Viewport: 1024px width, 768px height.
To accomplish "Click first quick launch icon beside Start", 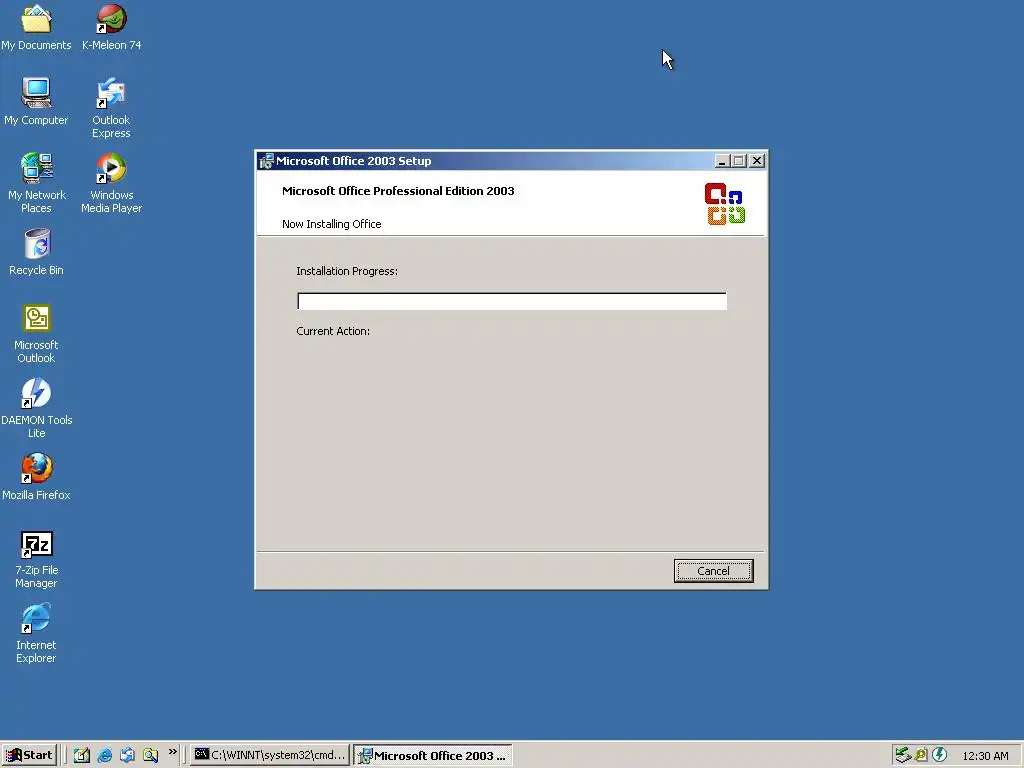I will point(82,755).
